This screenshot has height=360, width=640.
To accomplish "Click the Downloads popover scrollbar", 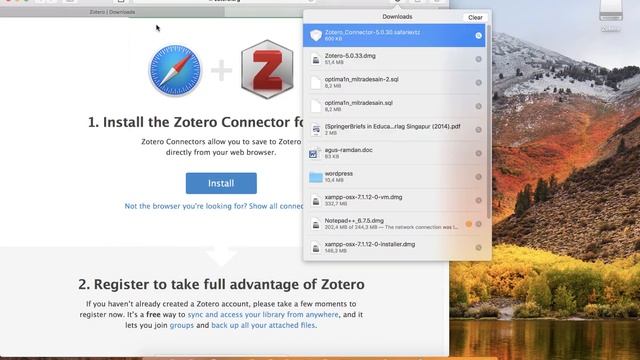I will [489, 122].
